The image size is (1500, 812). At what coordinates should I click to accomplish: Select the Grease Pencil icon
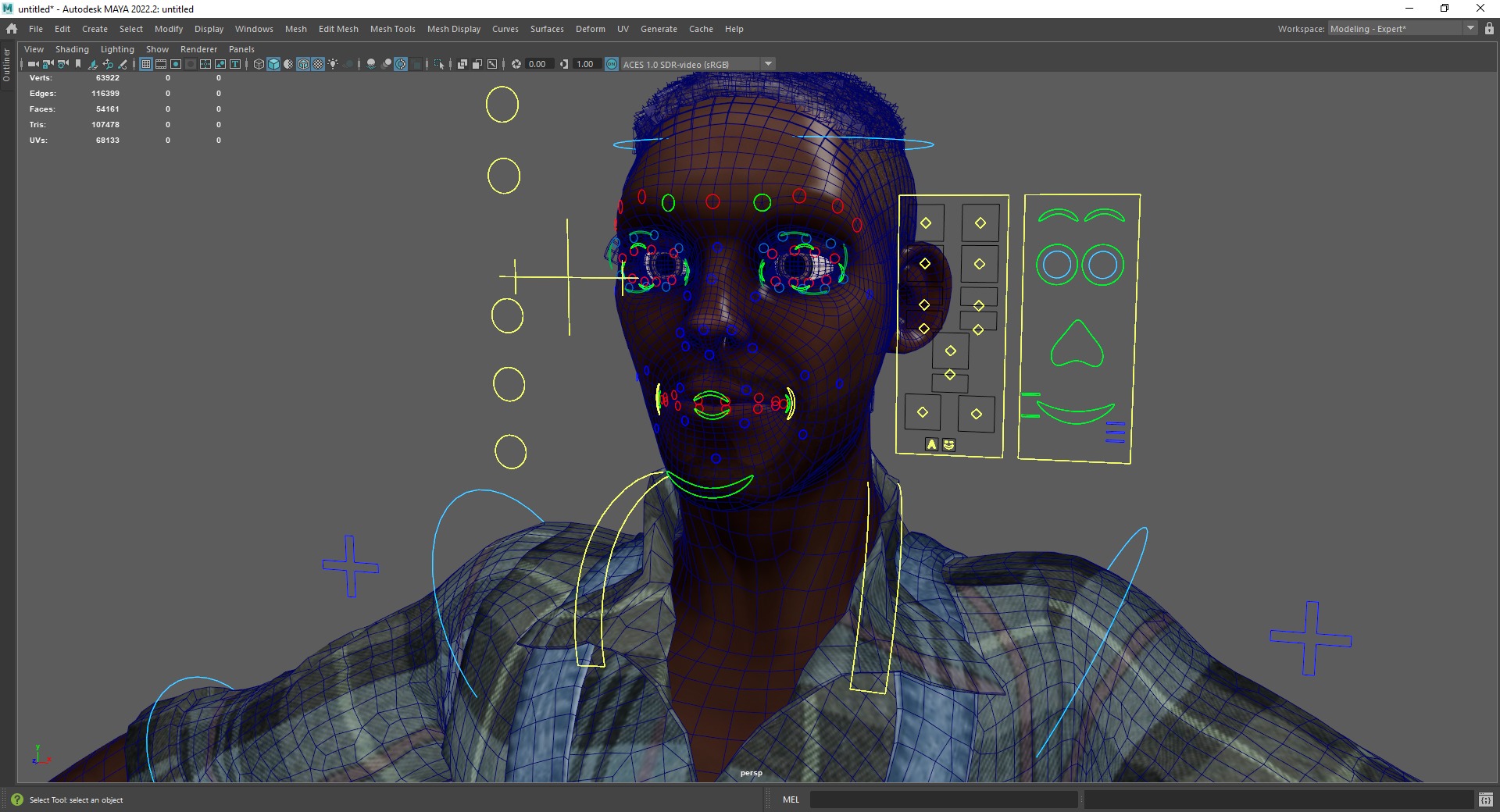(122, 64)
